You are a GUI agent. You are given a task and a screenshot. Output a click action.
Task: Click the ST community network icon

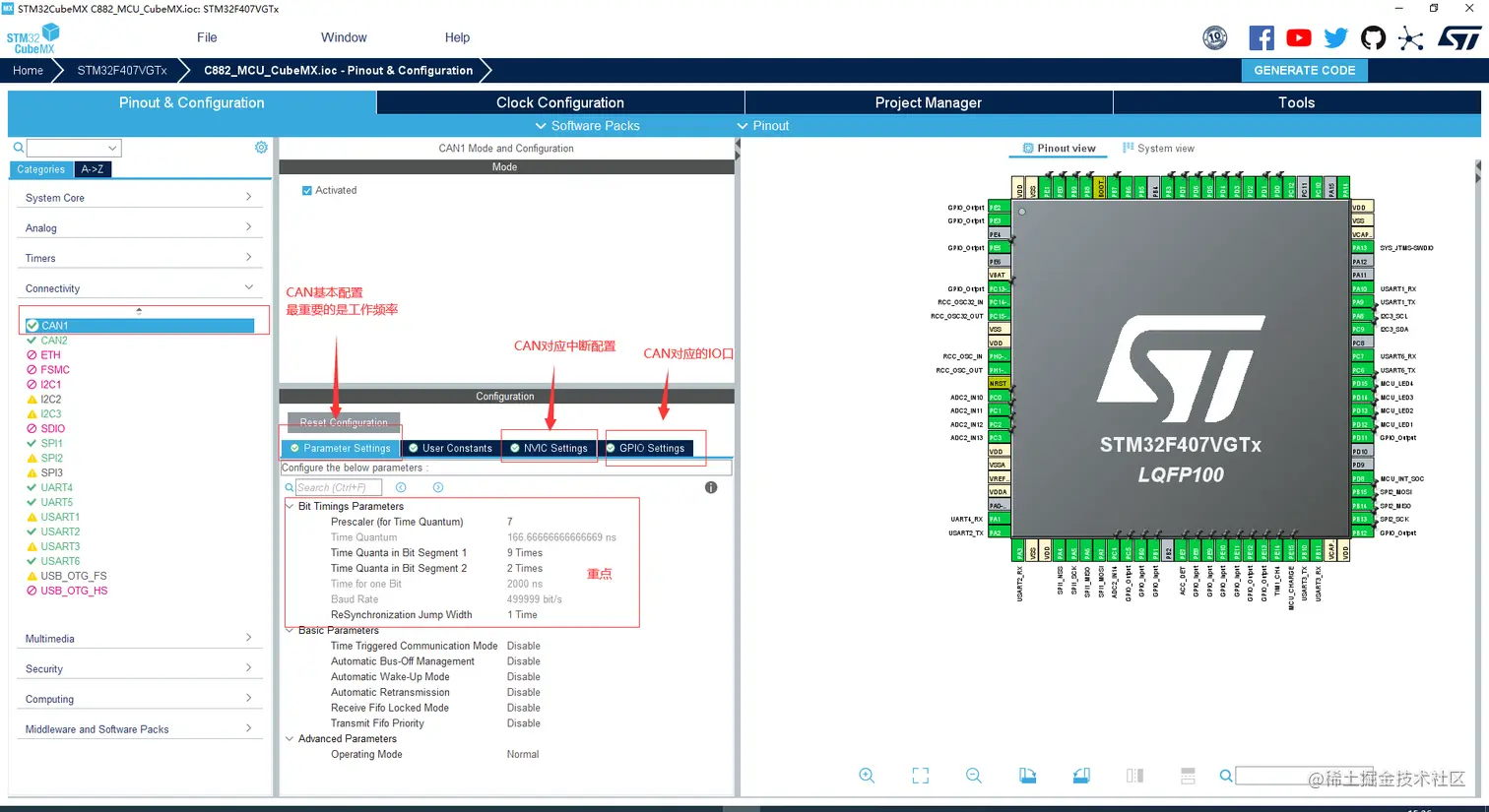[1410, 38]
